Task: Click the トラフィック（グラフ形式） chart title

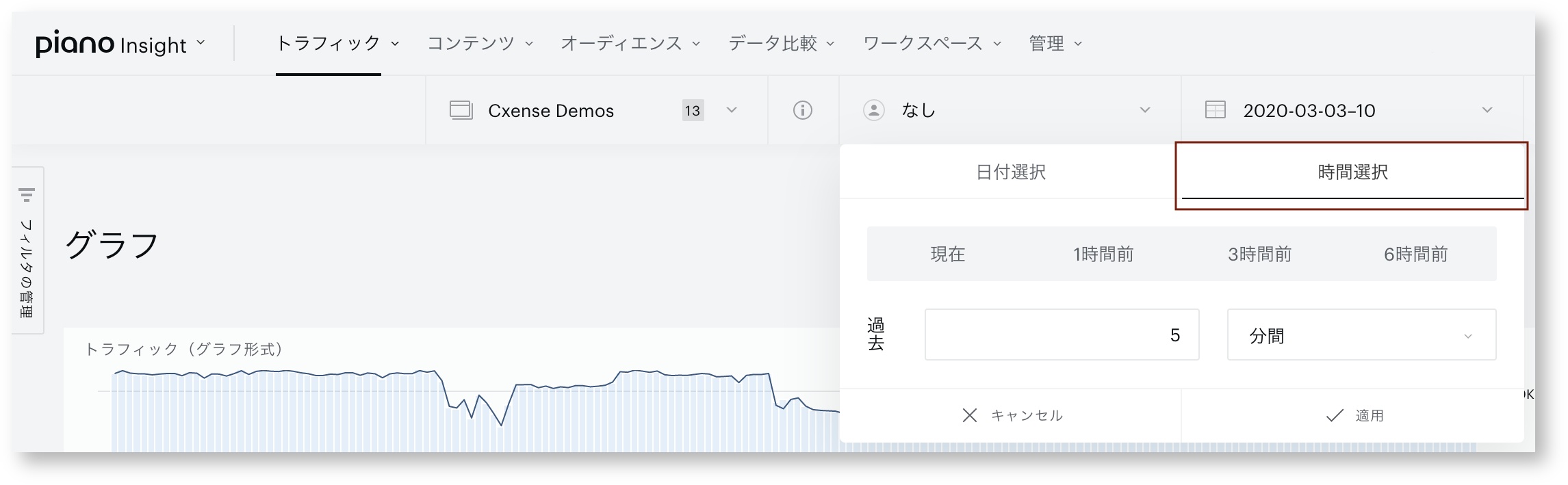Action: click(183, 350)
